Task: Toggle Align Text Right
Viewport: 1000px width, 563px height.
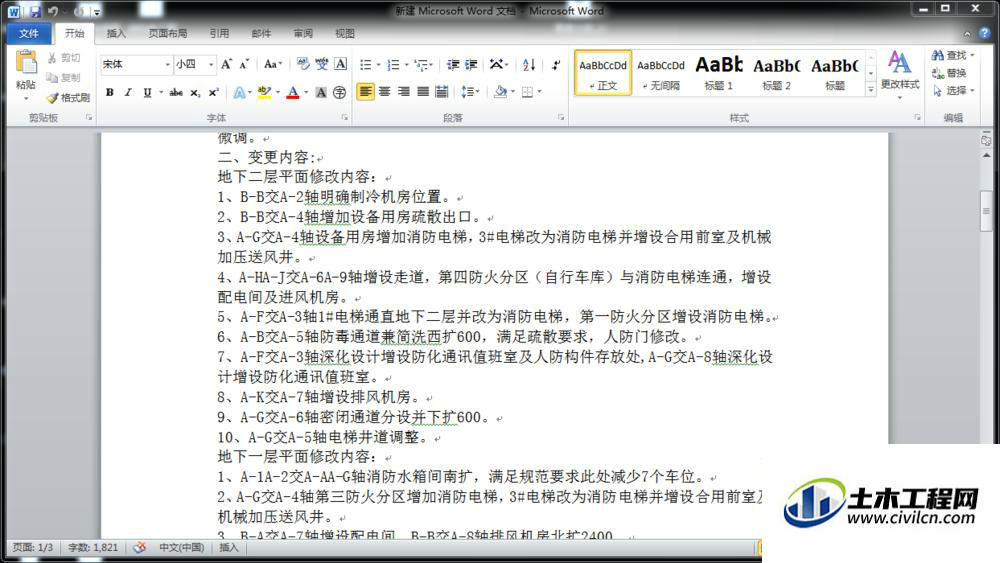Action: [x=404, y=92]
